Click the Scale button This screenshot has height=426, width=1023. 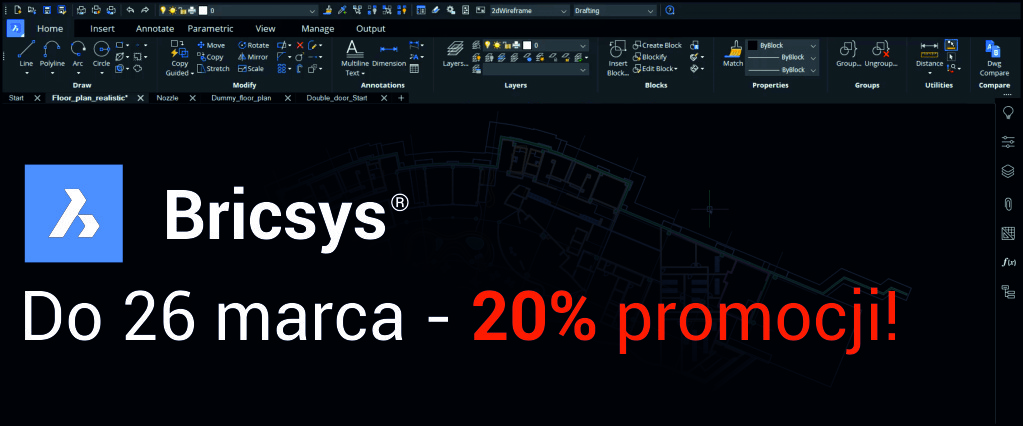[251, 68]
